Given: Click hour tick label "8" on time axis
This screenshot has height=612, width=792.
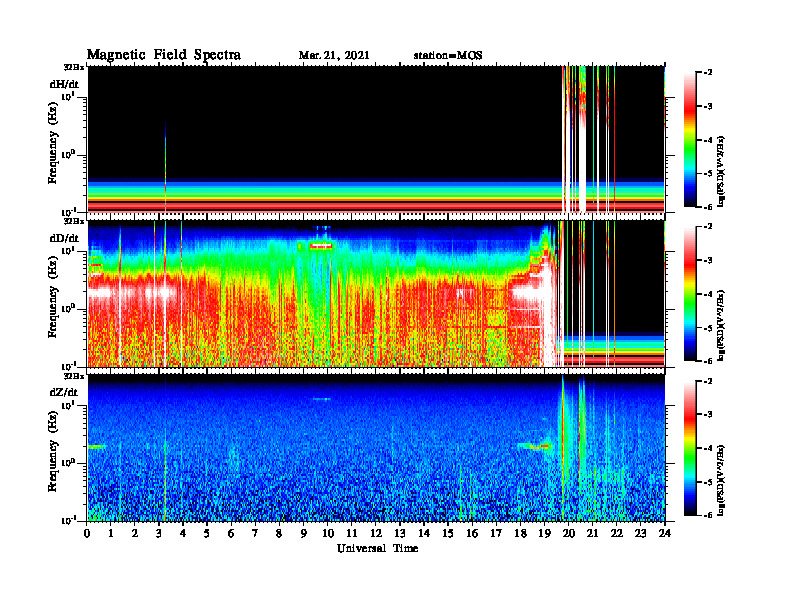Looking at the screenshot, I should [x=279, y=533].
